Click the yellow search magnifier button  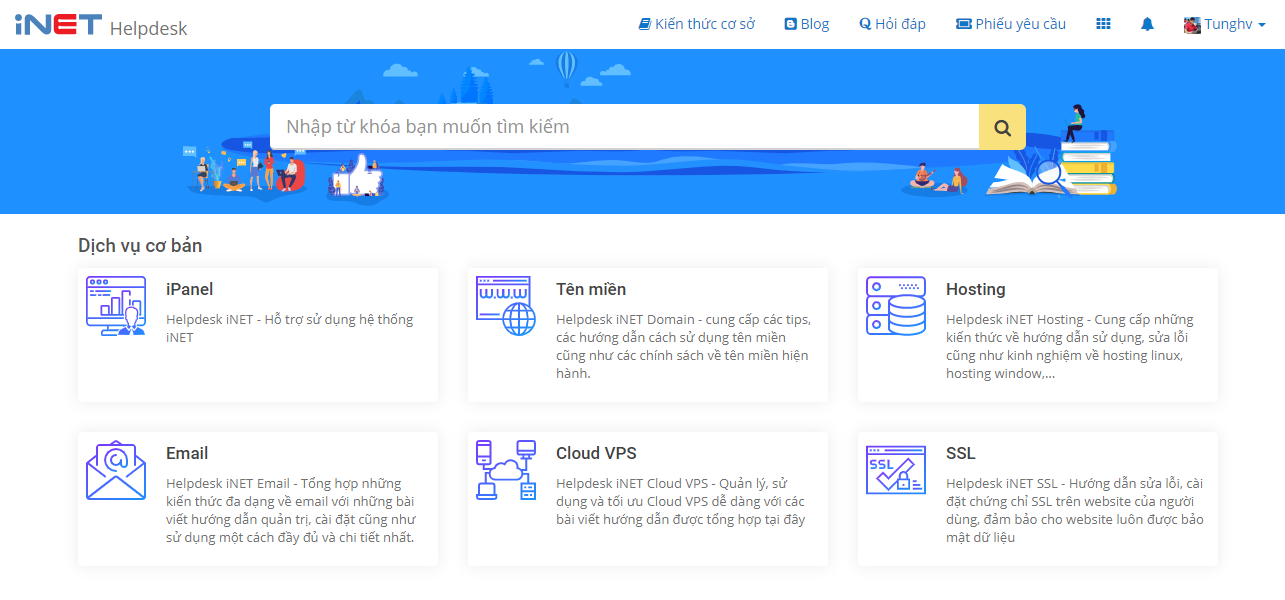pos(1002,127)
